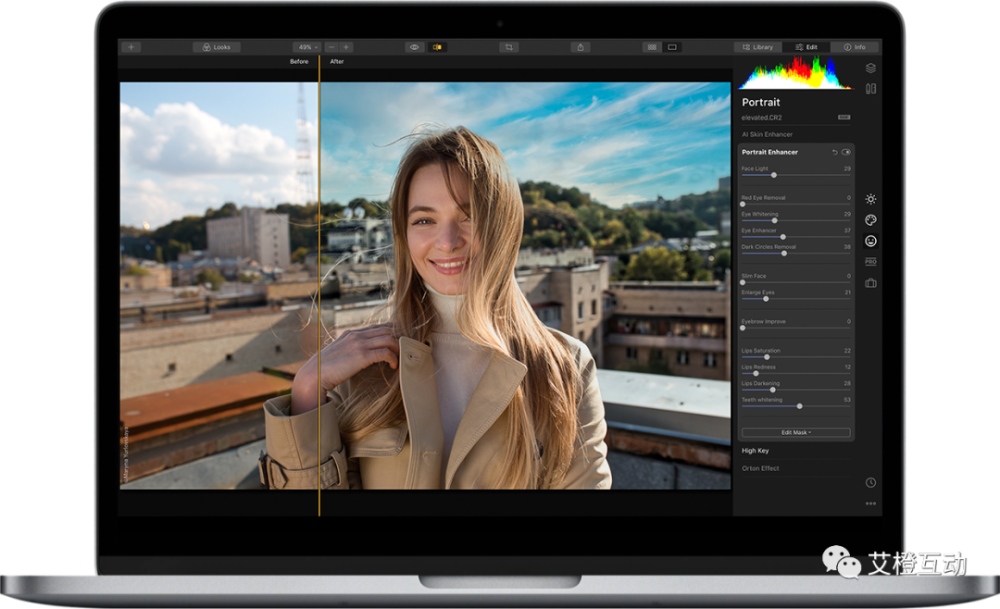Toggle Portrait Enhancer on/off switch
The width and height of the screenshot is (1000, 609).
846,152
